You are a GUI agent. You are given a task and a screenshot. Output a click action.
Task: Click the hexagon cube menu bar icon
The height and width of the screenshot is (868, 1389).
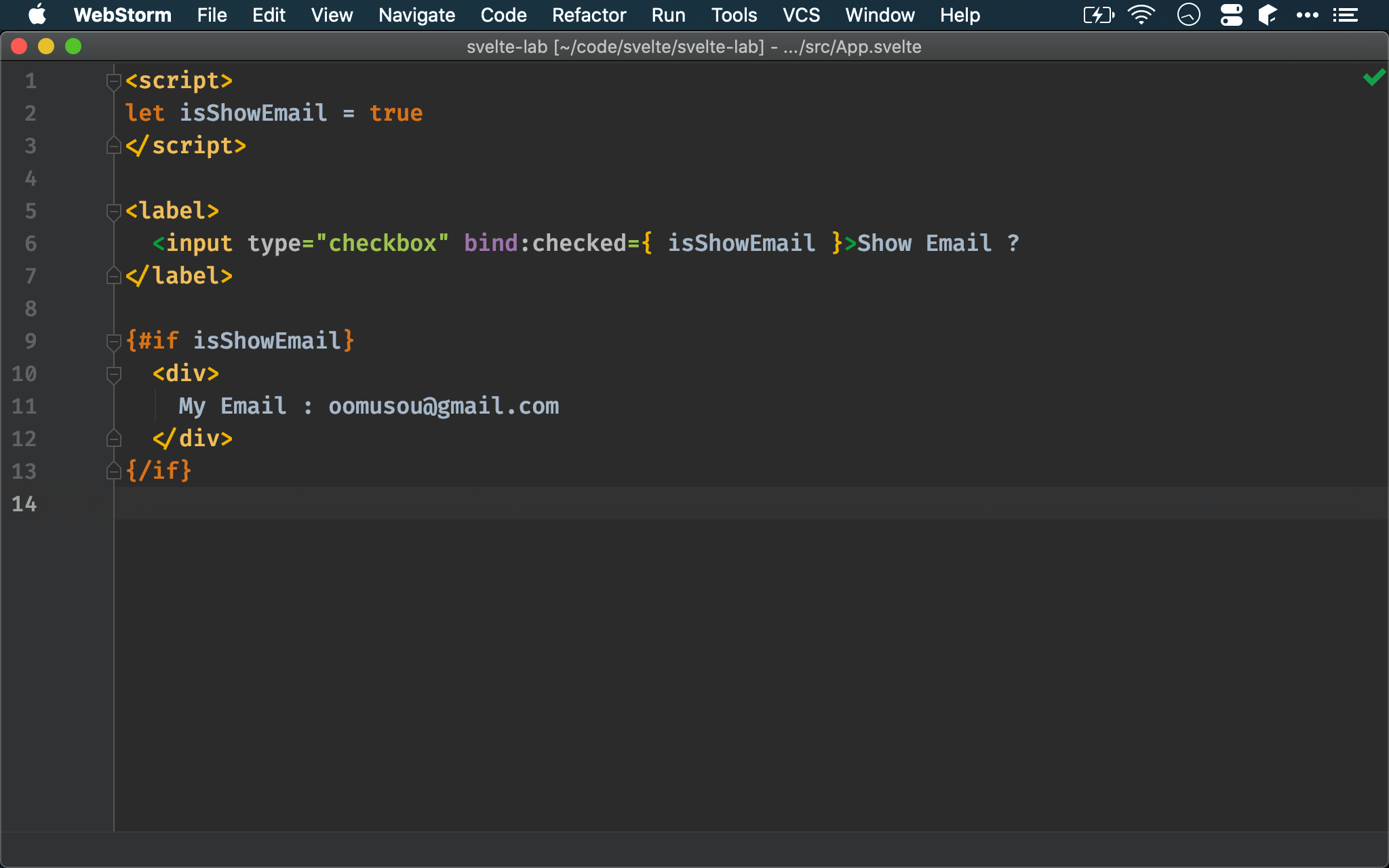1268,14
